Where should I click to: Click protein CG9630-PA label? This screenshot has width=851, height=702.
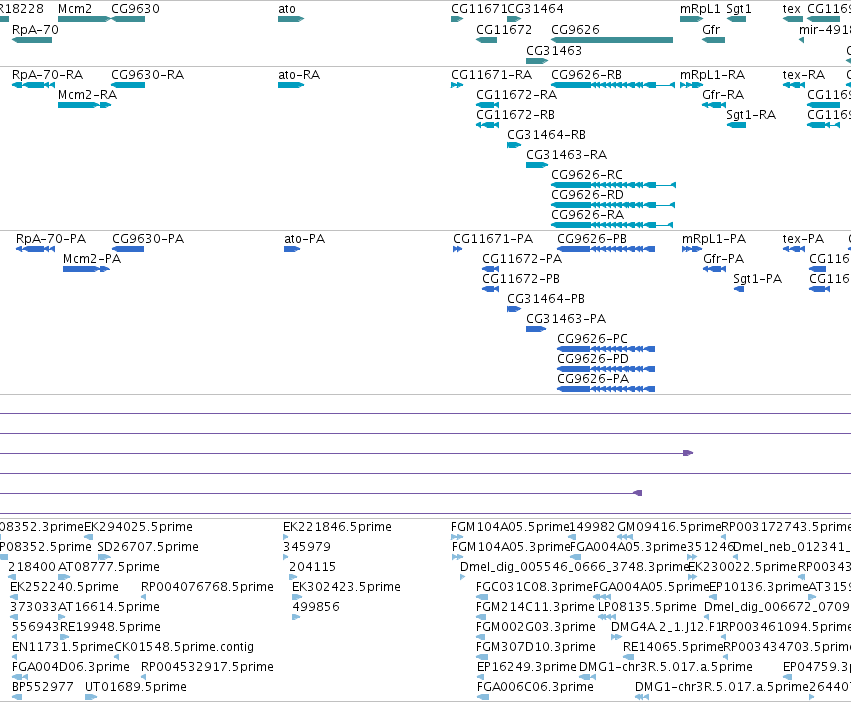[x=148, y=238]
